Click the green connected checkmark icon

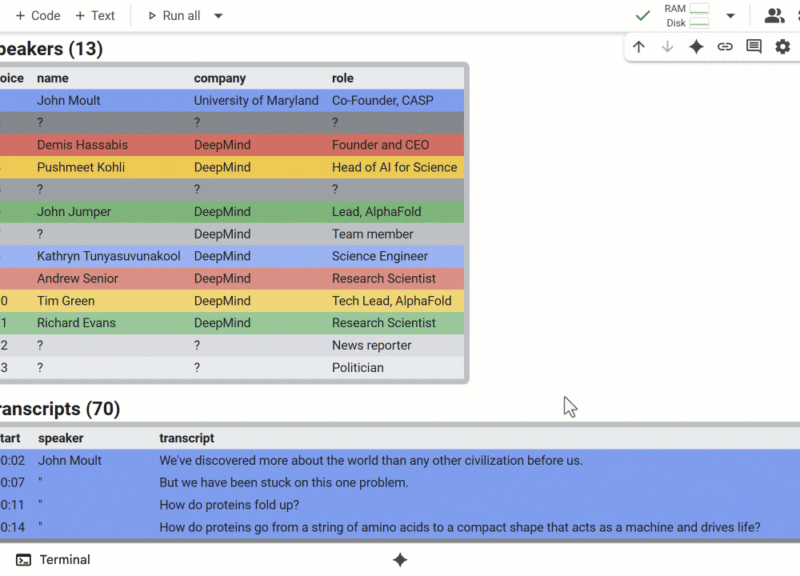[x=643, y=16]
